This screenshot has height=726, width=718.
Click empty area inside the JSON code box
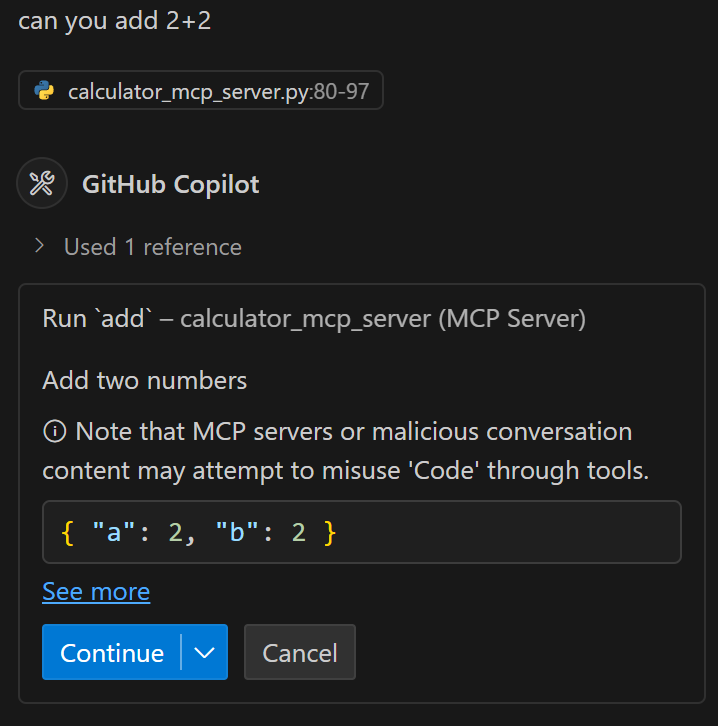pos(509,532)
